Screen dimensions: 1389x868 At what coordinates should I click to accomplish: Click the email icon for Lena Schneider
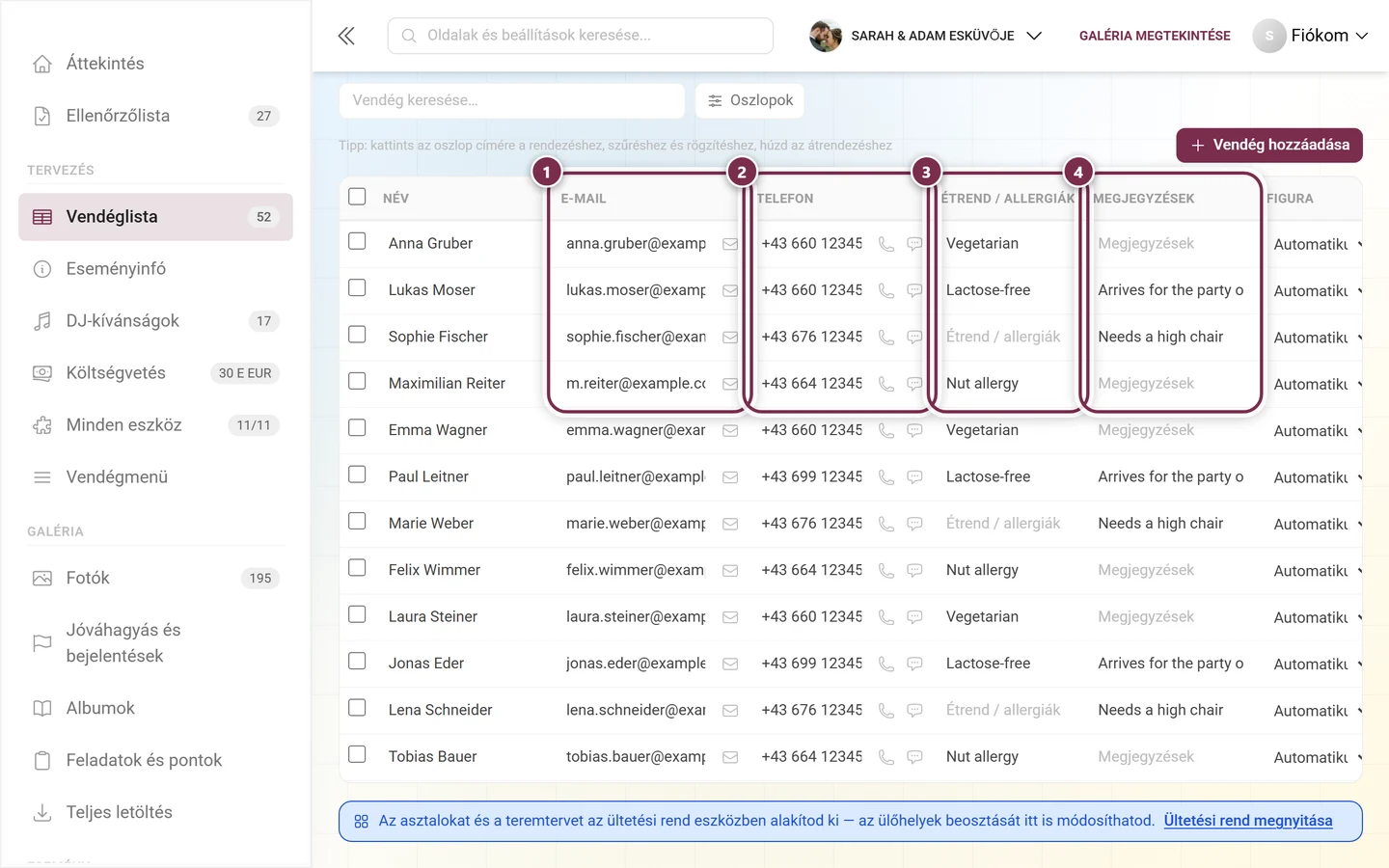730,711
